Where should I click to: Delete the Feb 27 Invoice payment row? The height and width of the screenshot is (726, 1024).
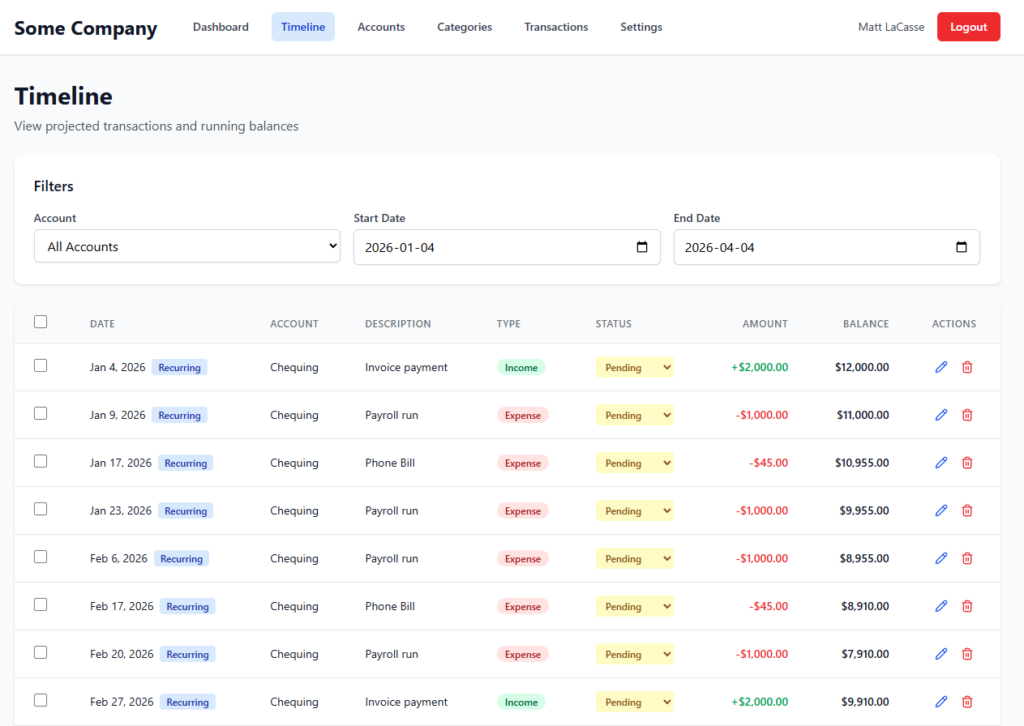[x=967, y=702]
